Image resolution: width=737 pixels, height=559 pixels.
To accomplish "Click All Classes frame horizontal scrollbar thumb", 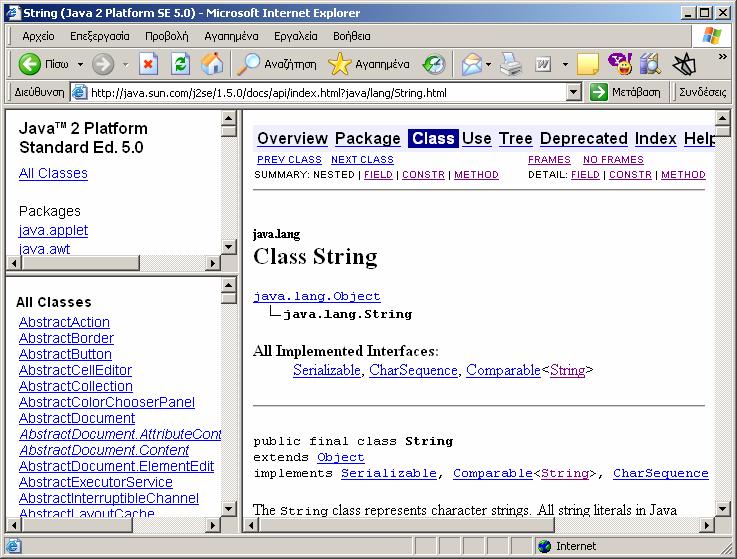I will (x=77, y=525).
